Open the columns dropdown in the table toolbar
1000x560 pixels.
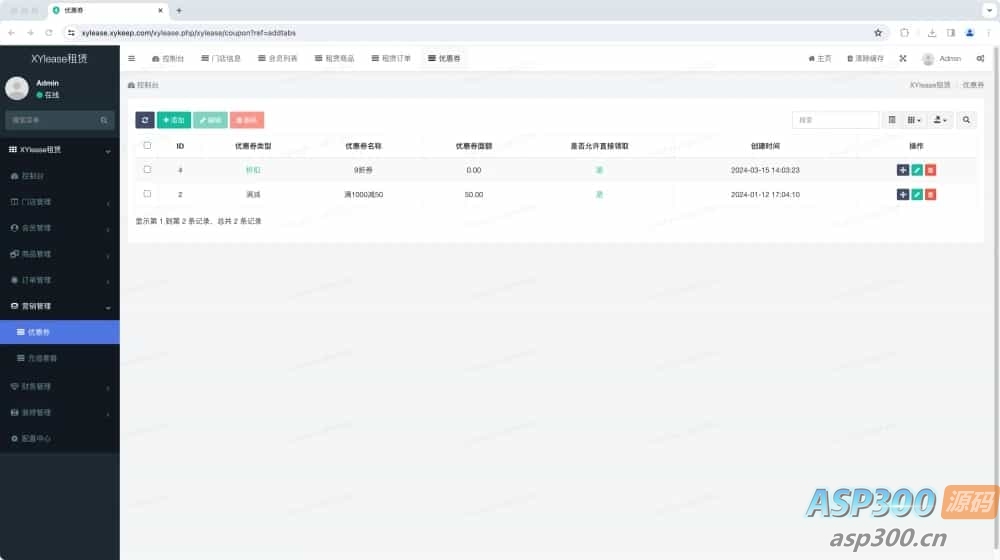(914, 120)
